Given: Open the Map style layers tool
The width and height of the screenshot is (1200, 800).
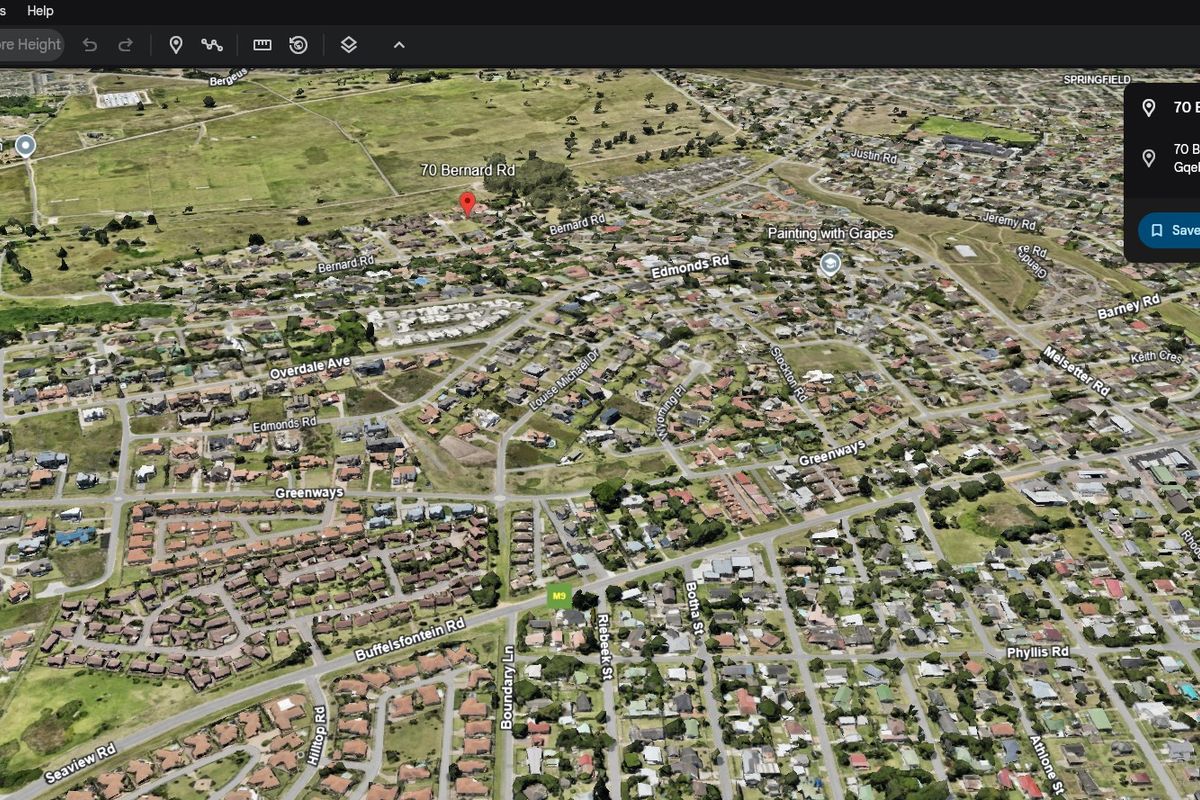Looking at the screenshot, I should (348, 45).
